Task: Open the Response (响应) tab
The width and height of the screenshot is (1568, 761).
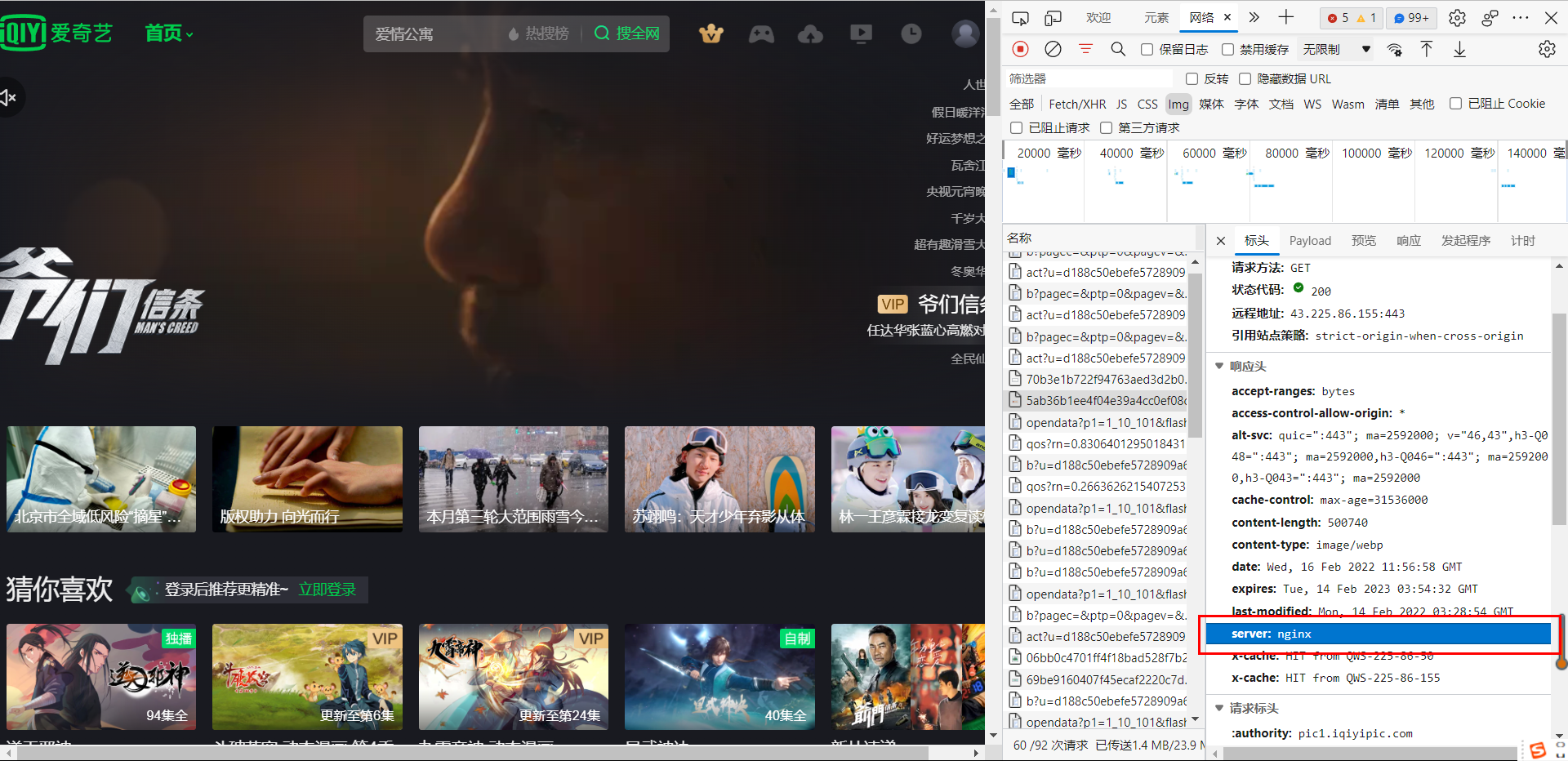Action: pyautogui.click(x=1409, y=241)
